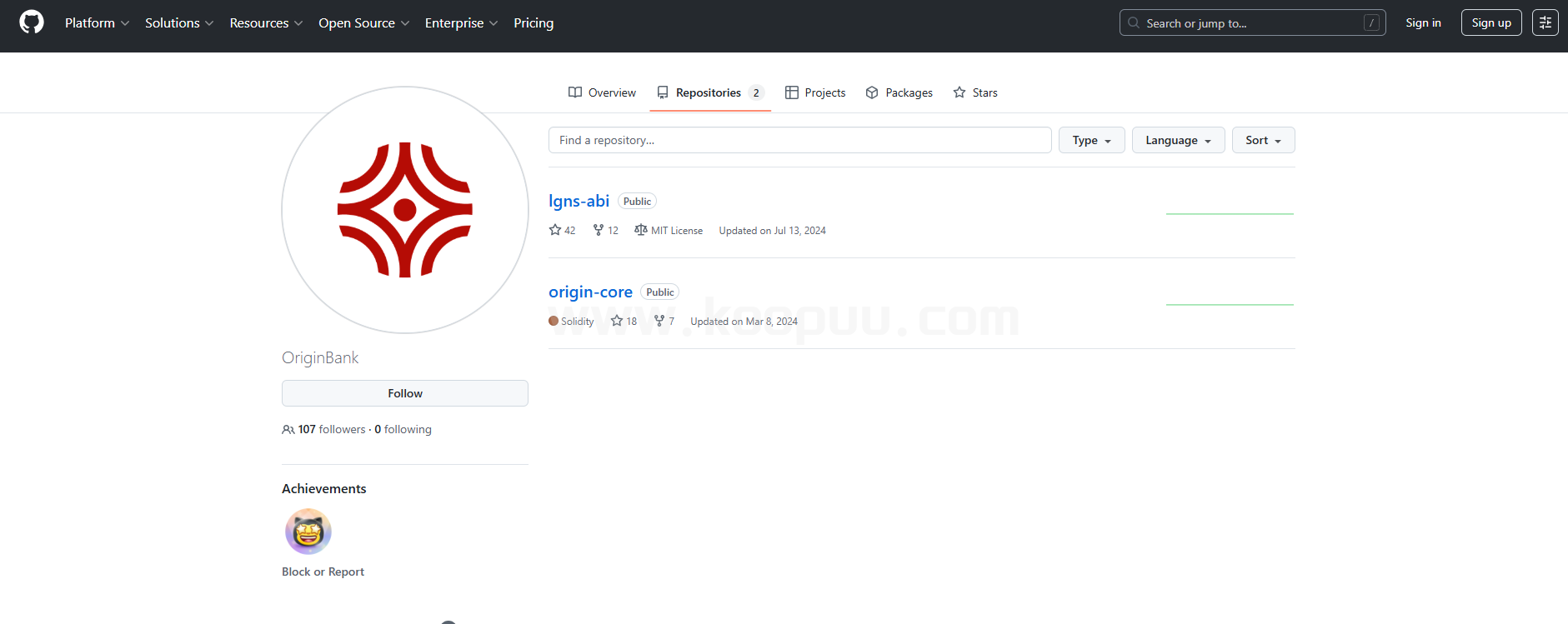Switch to the Overview tab

(602, 92)
